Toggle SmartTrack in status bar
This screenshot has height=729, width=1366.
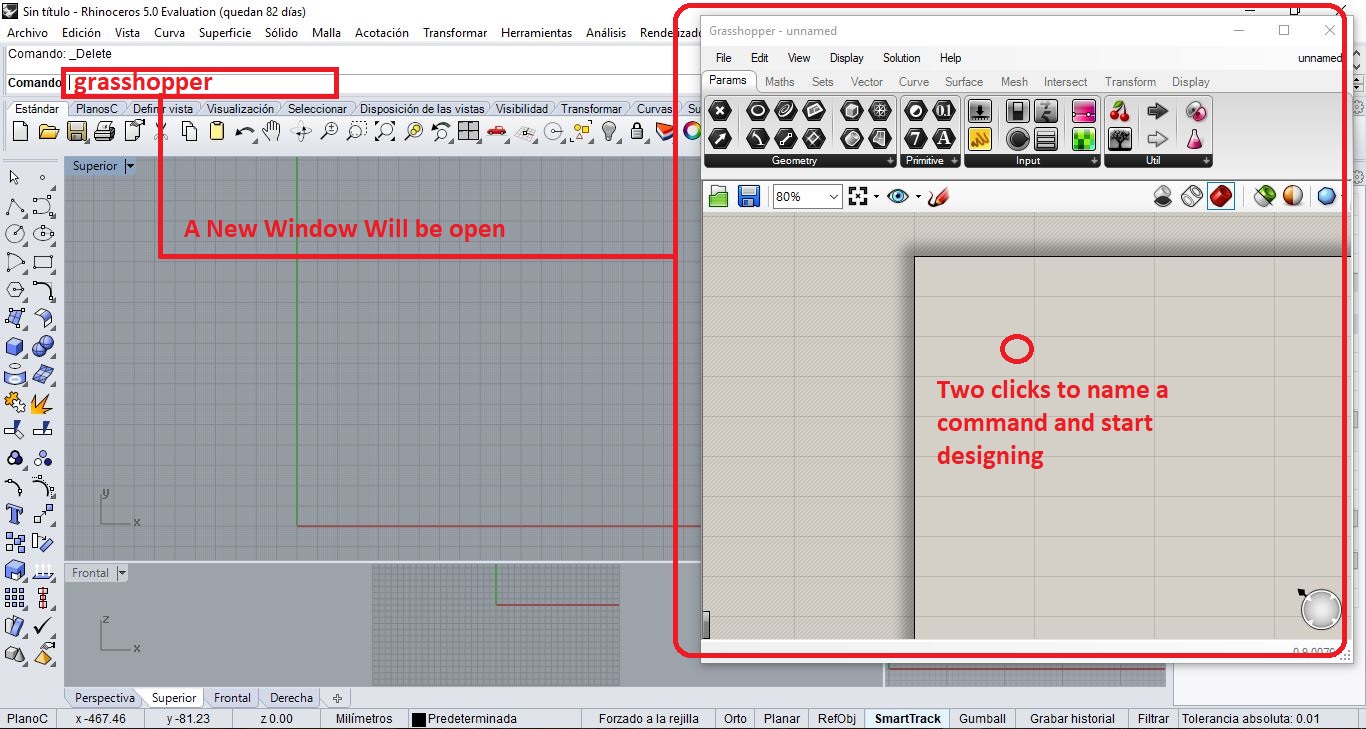coord(908,718)
